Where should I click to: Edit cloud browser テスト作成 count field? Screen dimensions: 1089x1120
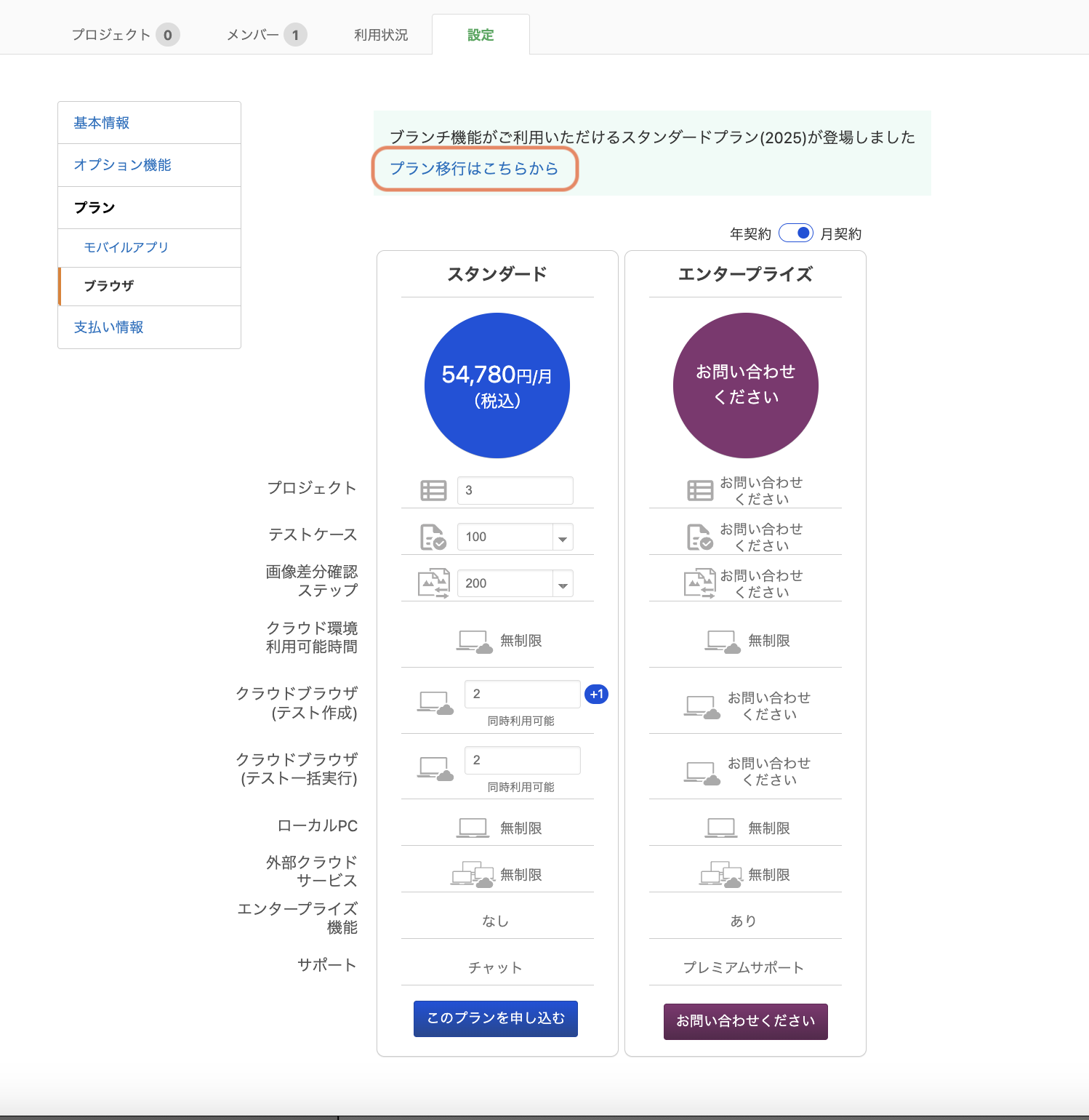pos(523,695)
